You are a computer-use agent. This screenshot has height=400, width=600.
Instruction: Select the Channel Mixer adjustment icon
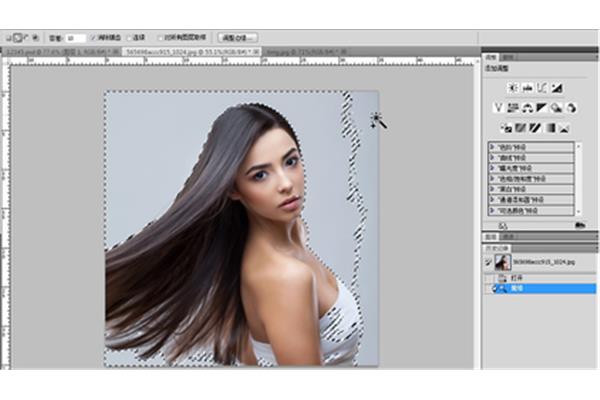click(x=571, y=108)
